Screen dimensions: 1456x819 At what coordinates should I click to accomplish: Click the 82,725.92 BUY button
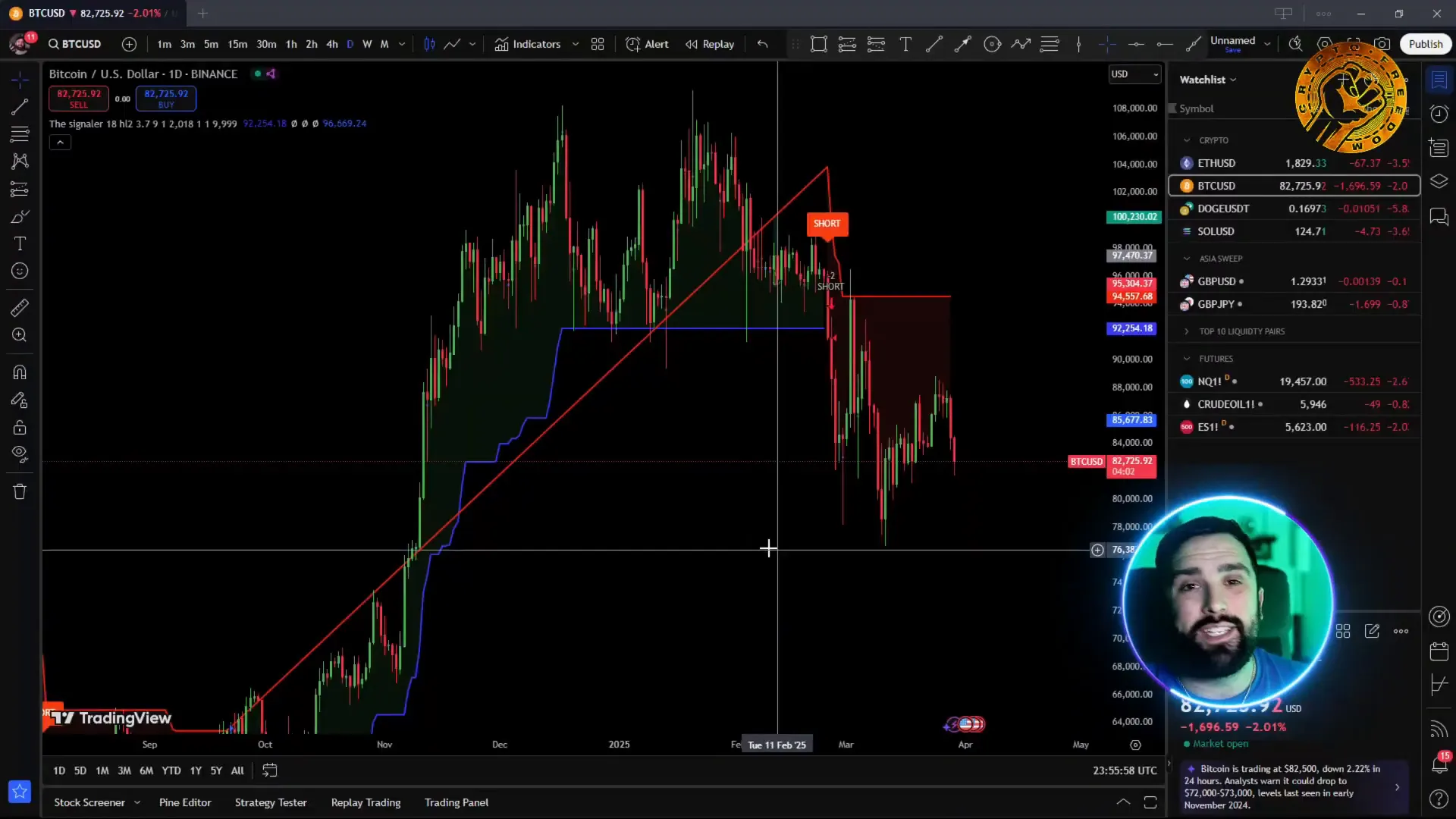tap(166, 98)
